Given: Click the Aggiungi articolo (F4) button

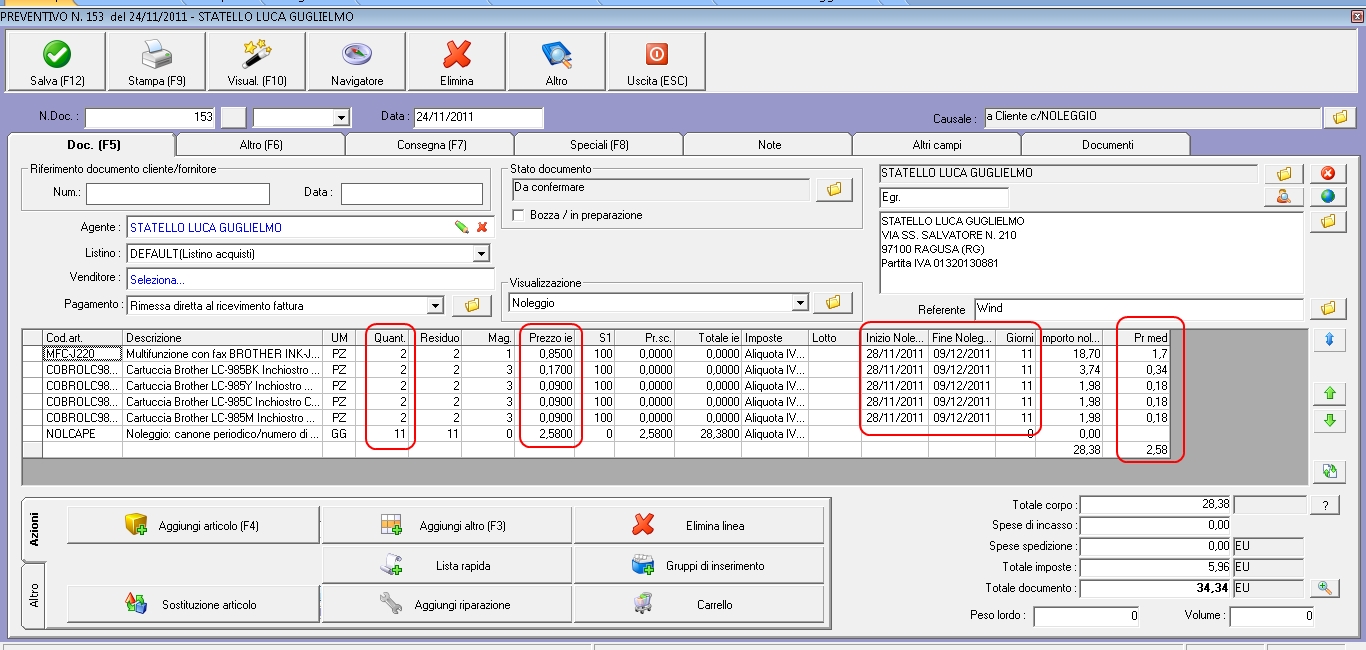Looking at the screenshot, I should [x=193, y=526].
